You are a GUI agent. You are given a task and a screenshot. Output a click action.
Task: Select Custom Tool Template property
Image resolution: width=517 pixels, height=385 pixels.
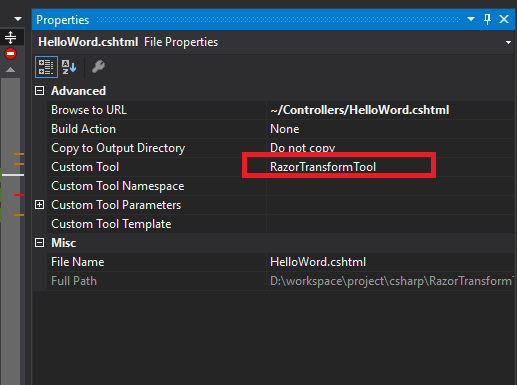point(111,224)
